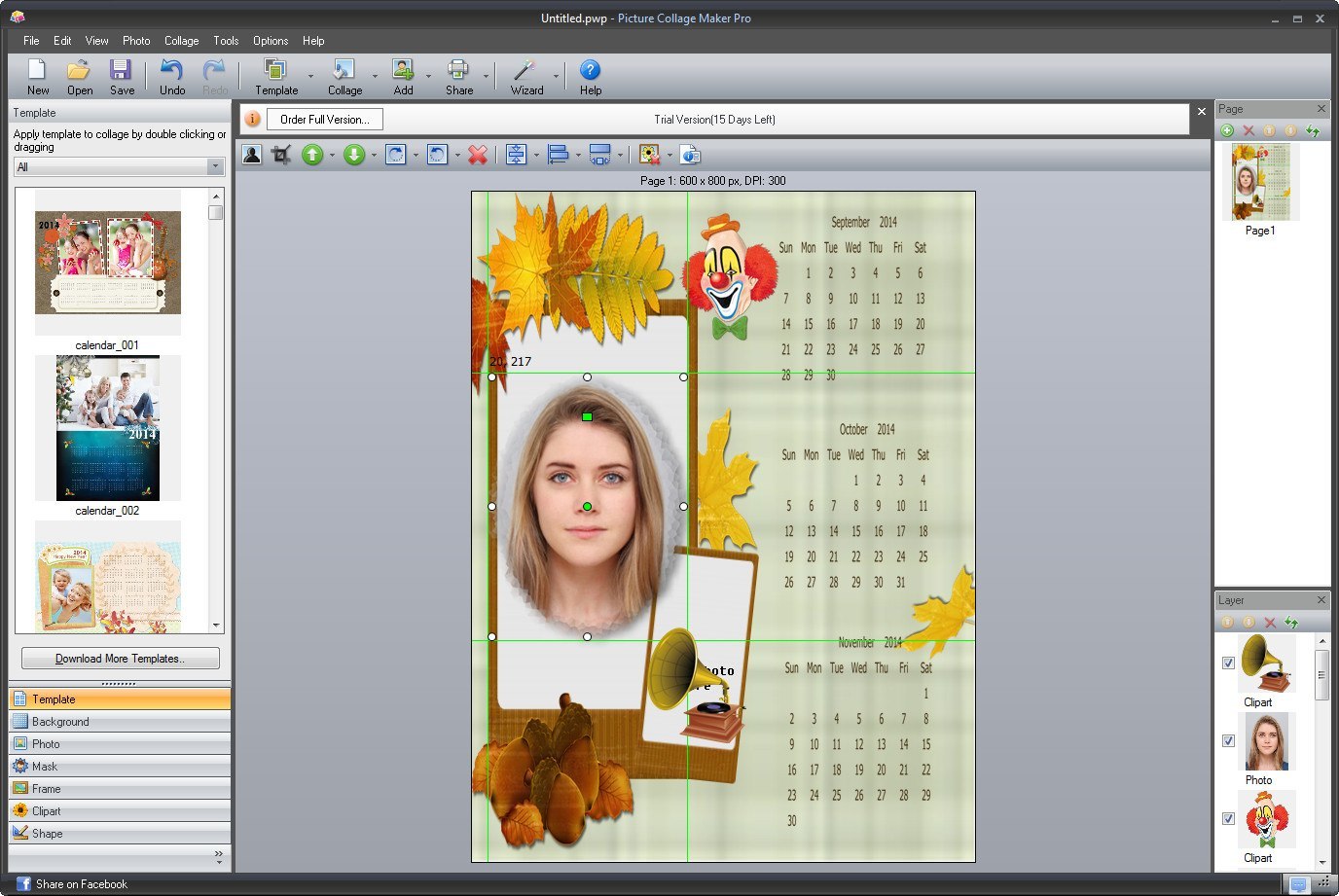This screenshot has height=896, width=1339.
Task: Select the calendar_002 template thumbnail
Action: [107, 428]
